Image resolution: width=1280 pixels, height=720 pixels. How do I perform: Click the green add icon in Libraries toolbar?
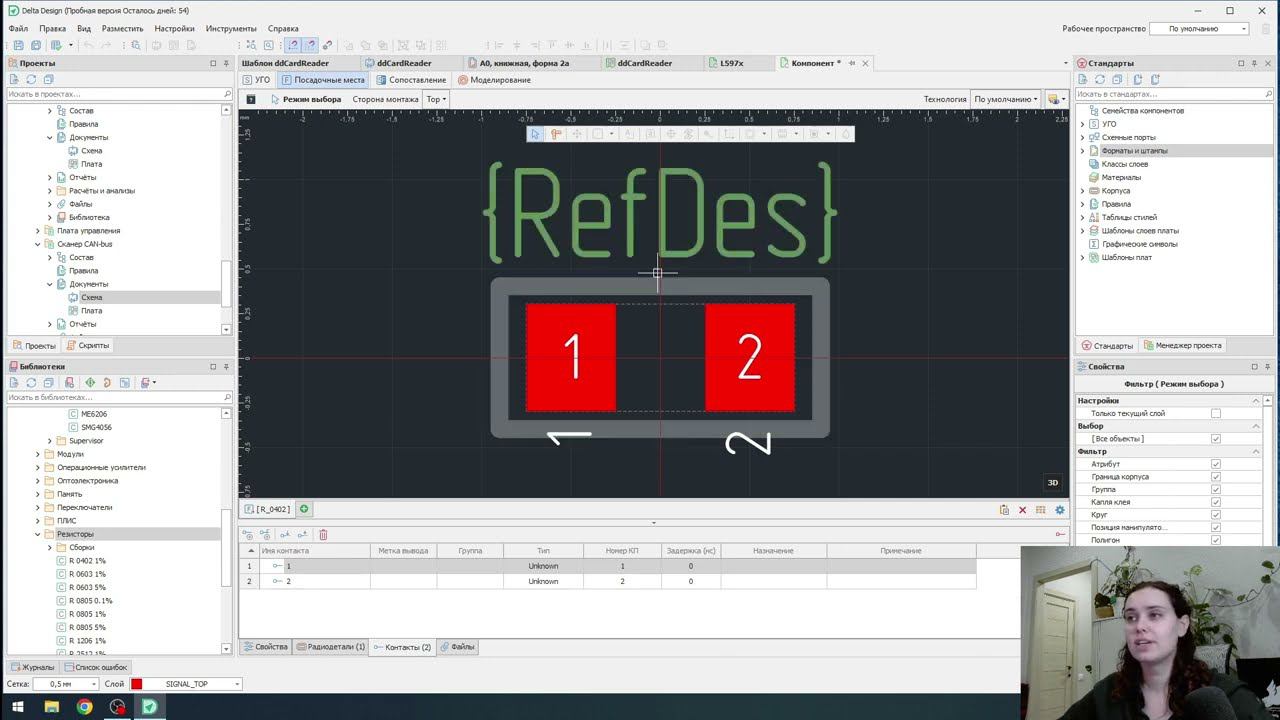(90, 382)
